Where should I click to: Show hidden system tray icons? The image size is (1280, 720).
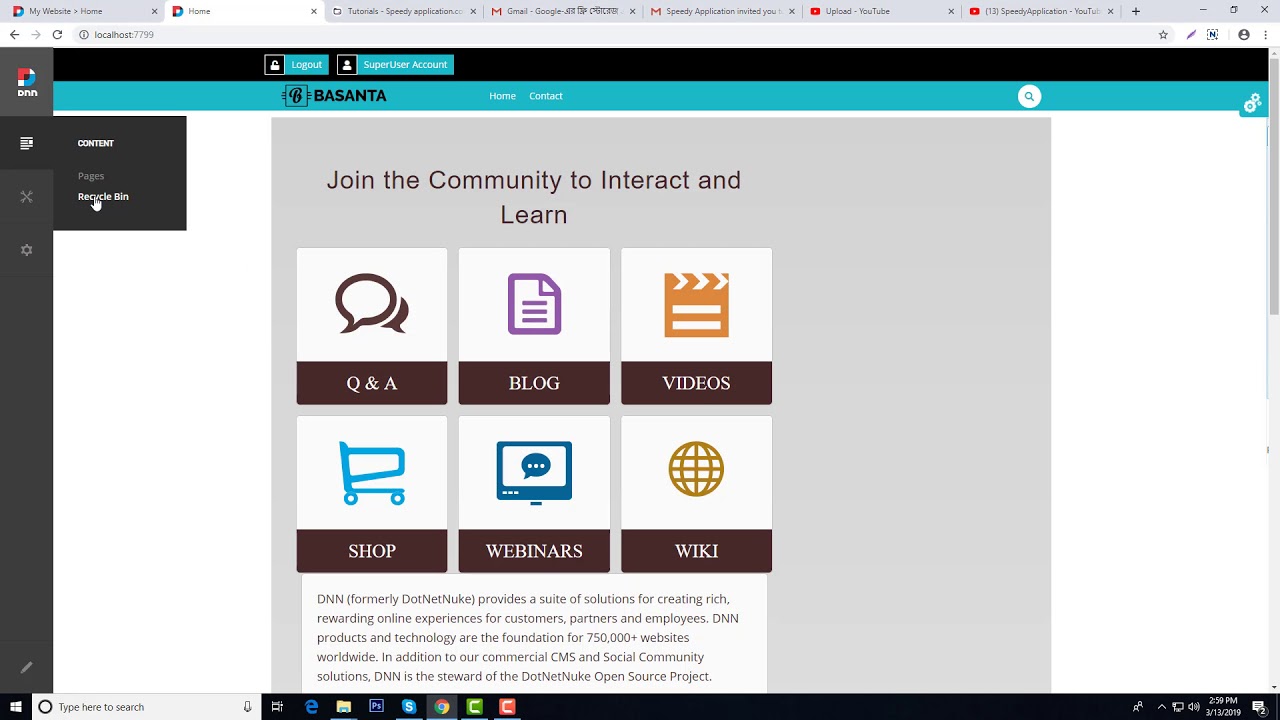(x=1161, y=707)
